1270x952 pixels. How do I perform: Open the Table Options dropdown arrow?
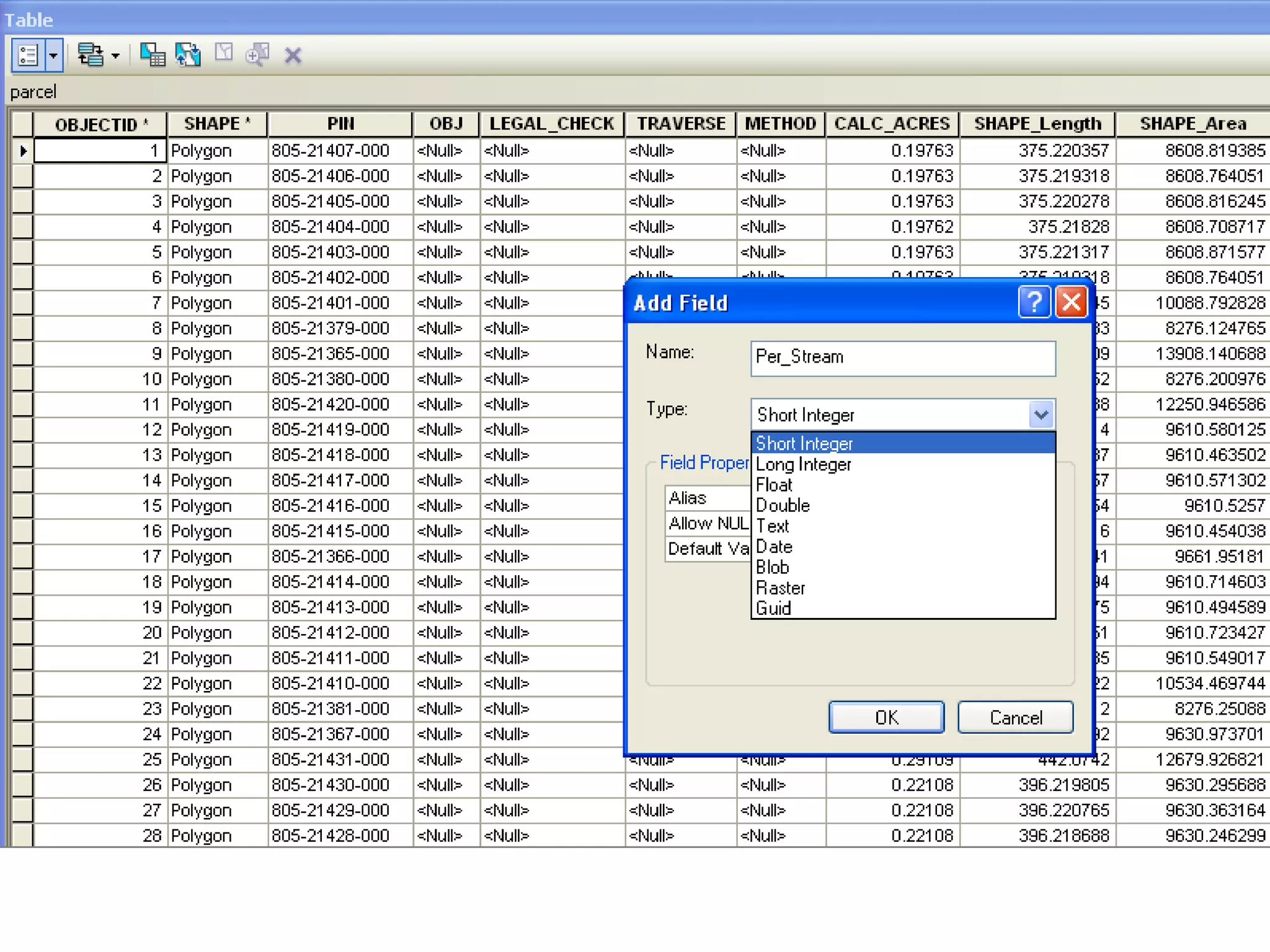[x=54, y=55]
